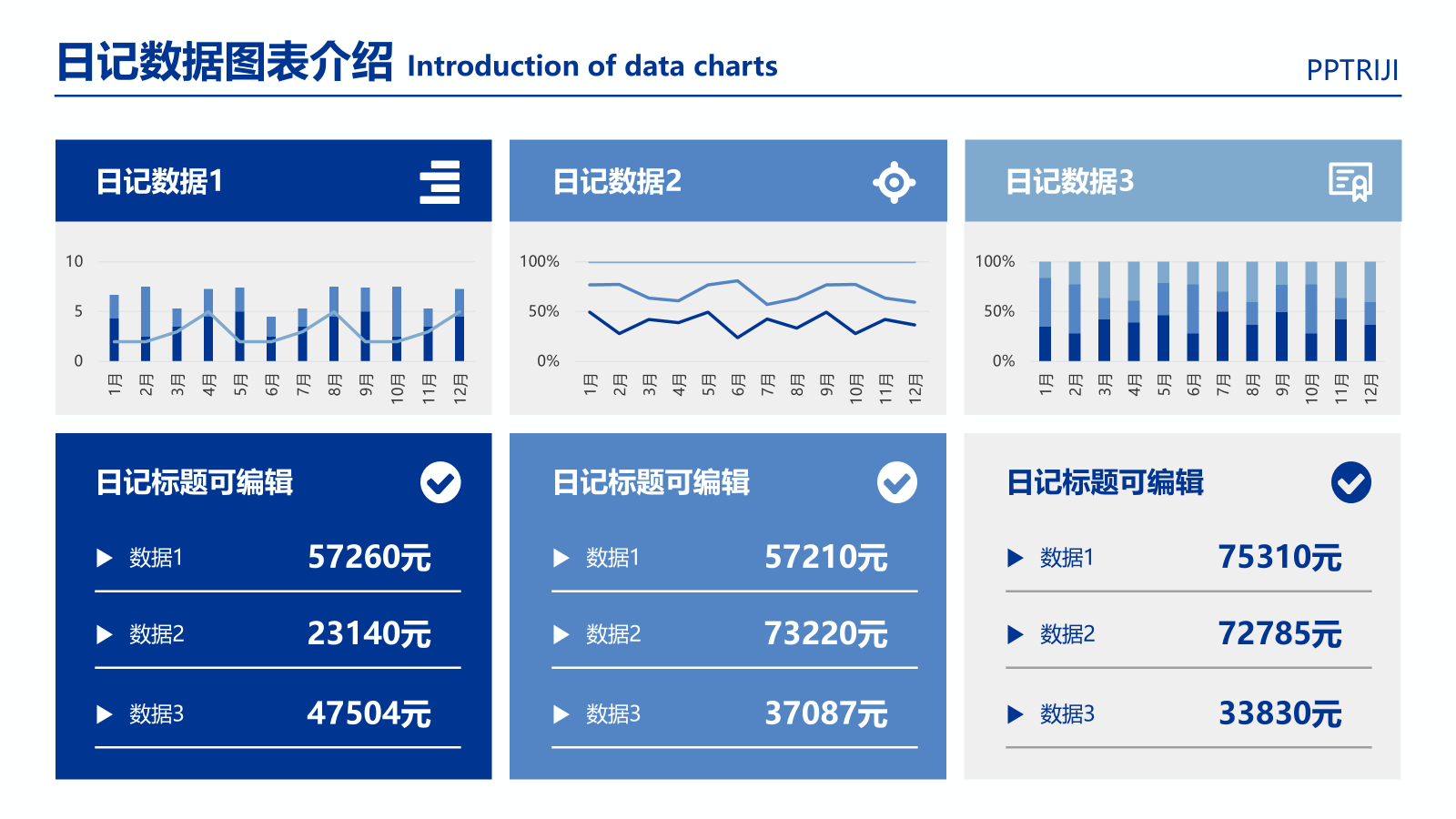Select the 日记数据1 header text
The width and height of the screenshot is (1456, 819).
click(x=159, y=182)
